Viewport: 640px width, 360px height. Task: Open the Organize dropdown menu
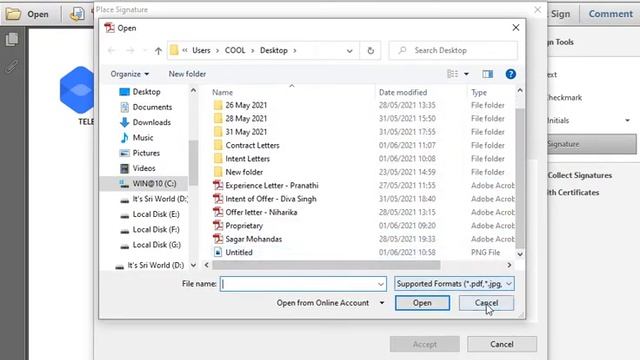[x=129, y=74]
